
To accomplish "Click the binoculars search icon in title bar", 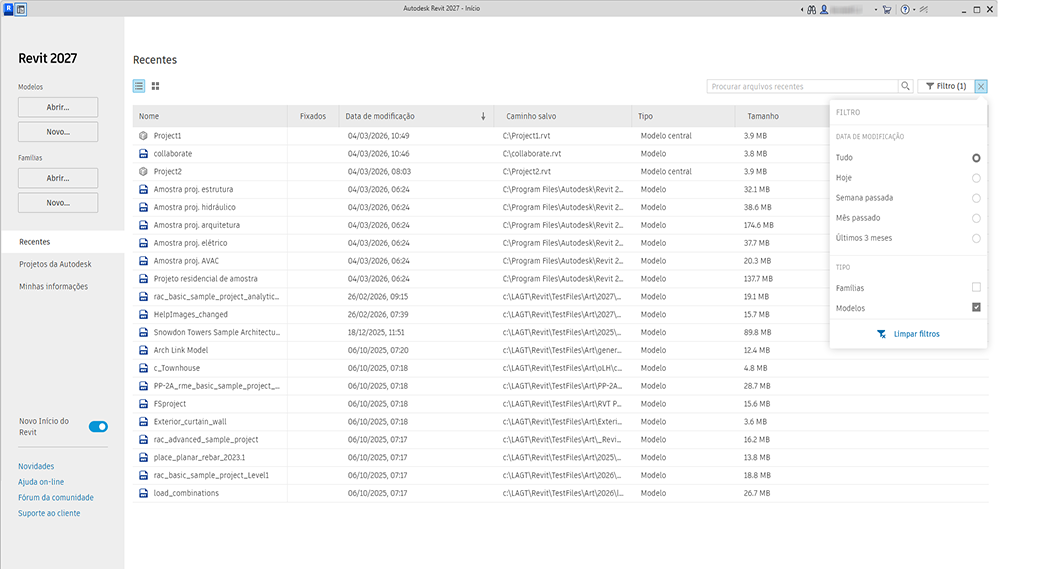I will [x=812, y=9].
